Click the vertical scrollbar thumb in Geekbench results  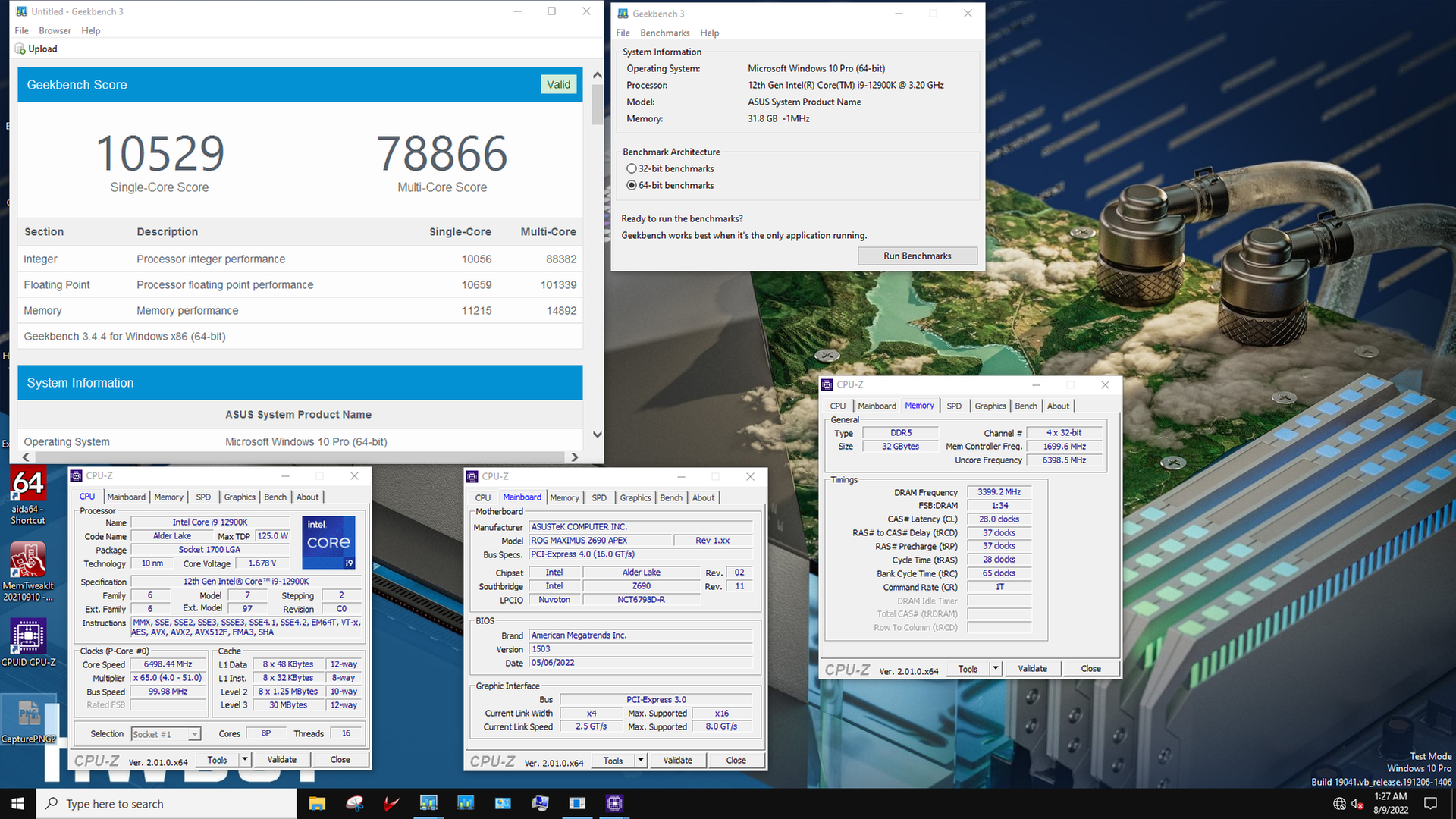(x=597, y=104)
